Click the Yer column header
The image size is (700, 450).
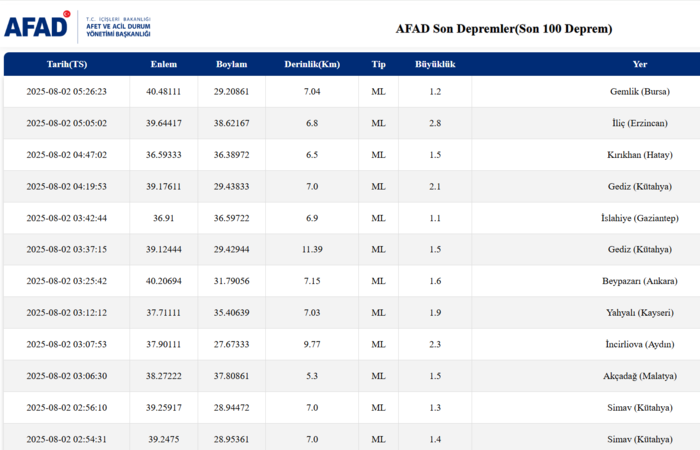(x=640, y=64)
